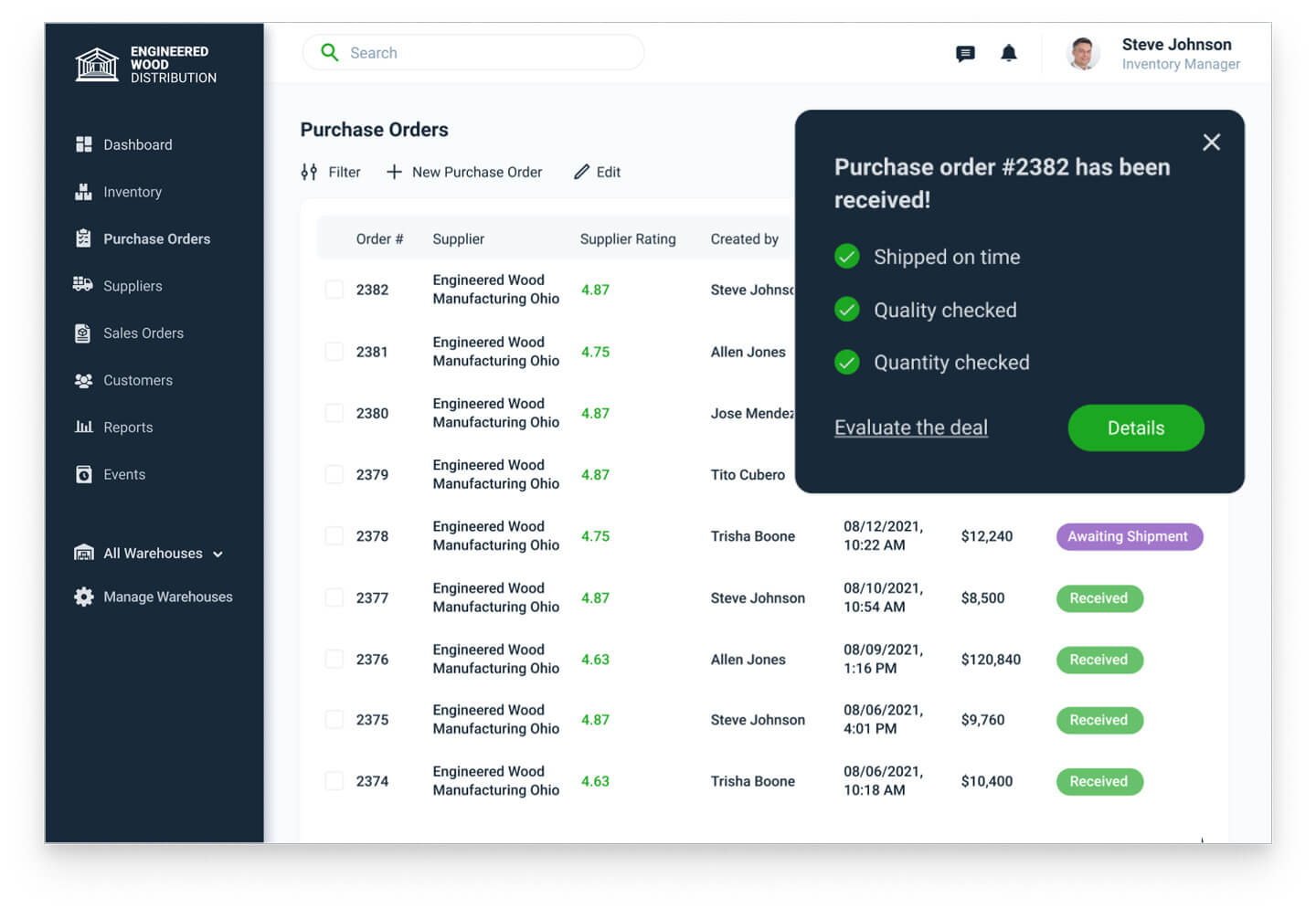Viewport: 1316px width, 909px height.
Task: Open Inventory from the sidebar icon
Action: tap(84, 192)
